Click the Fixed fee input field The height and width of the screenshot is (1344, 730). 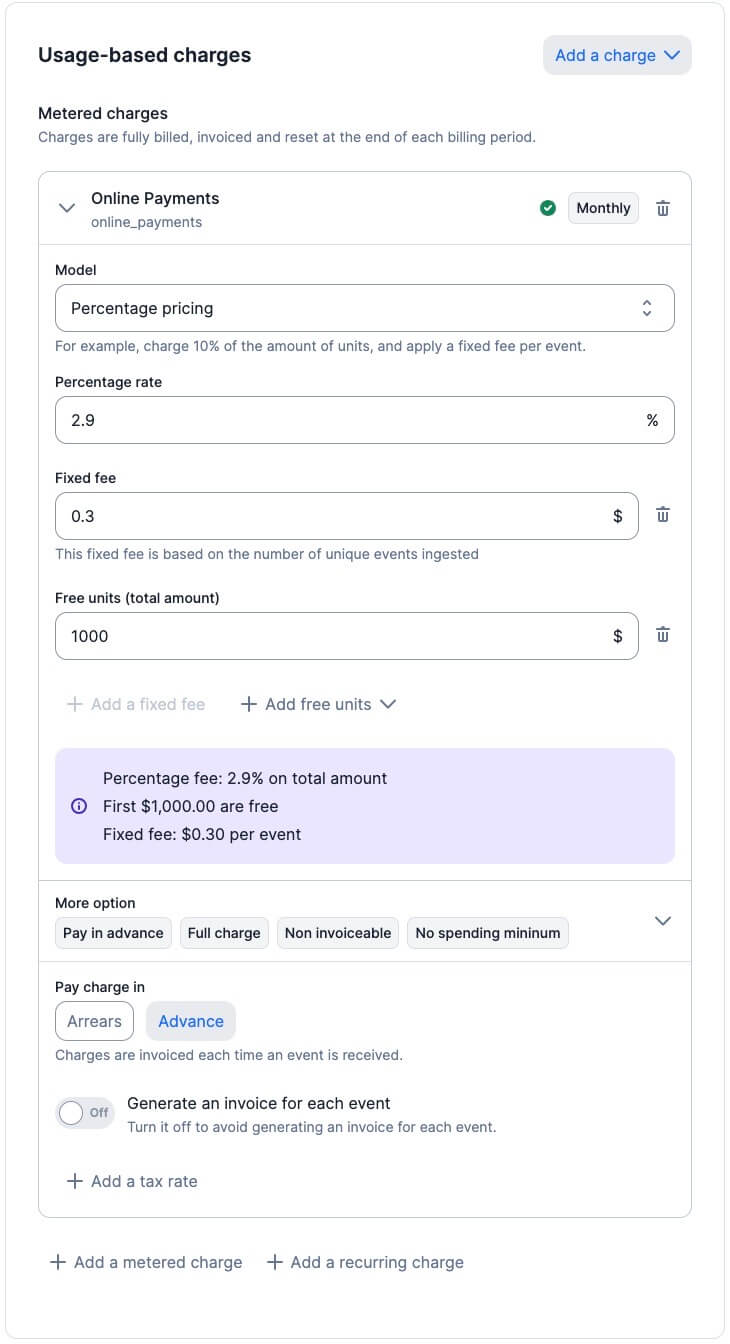[330, 516]
